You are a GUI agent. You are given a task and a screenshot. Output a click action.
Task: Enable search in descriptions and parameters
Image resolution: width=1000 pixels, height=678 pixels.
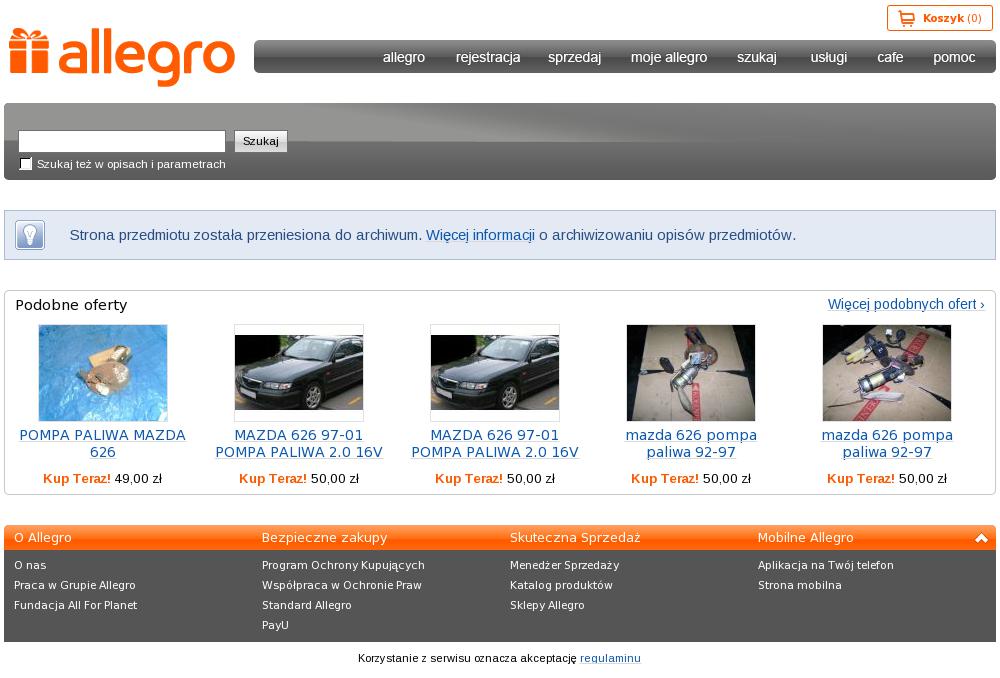click(x=26, y=164)
